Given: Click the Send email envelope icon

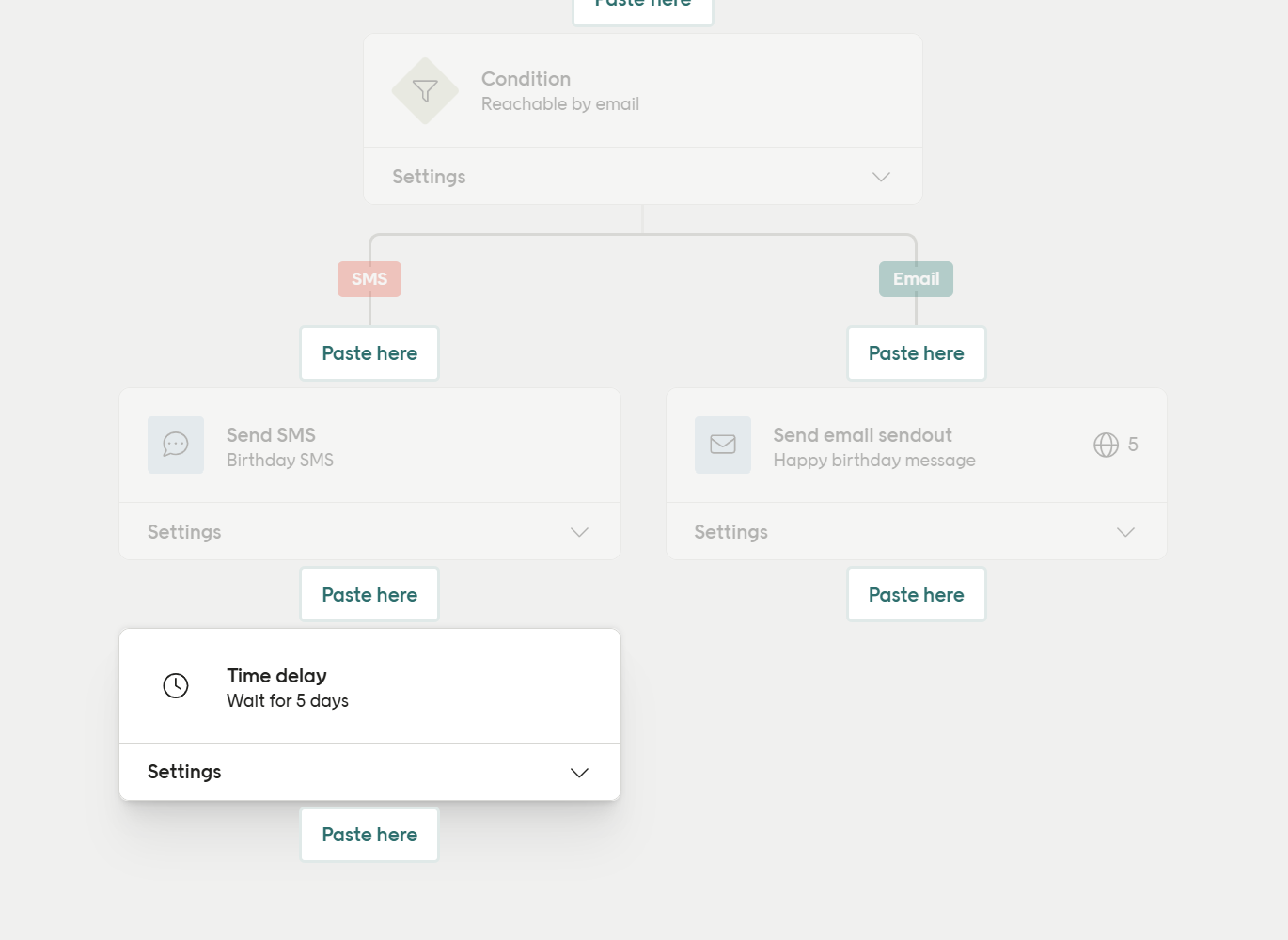Looking at the screenshot, I should tap(722, 445).
